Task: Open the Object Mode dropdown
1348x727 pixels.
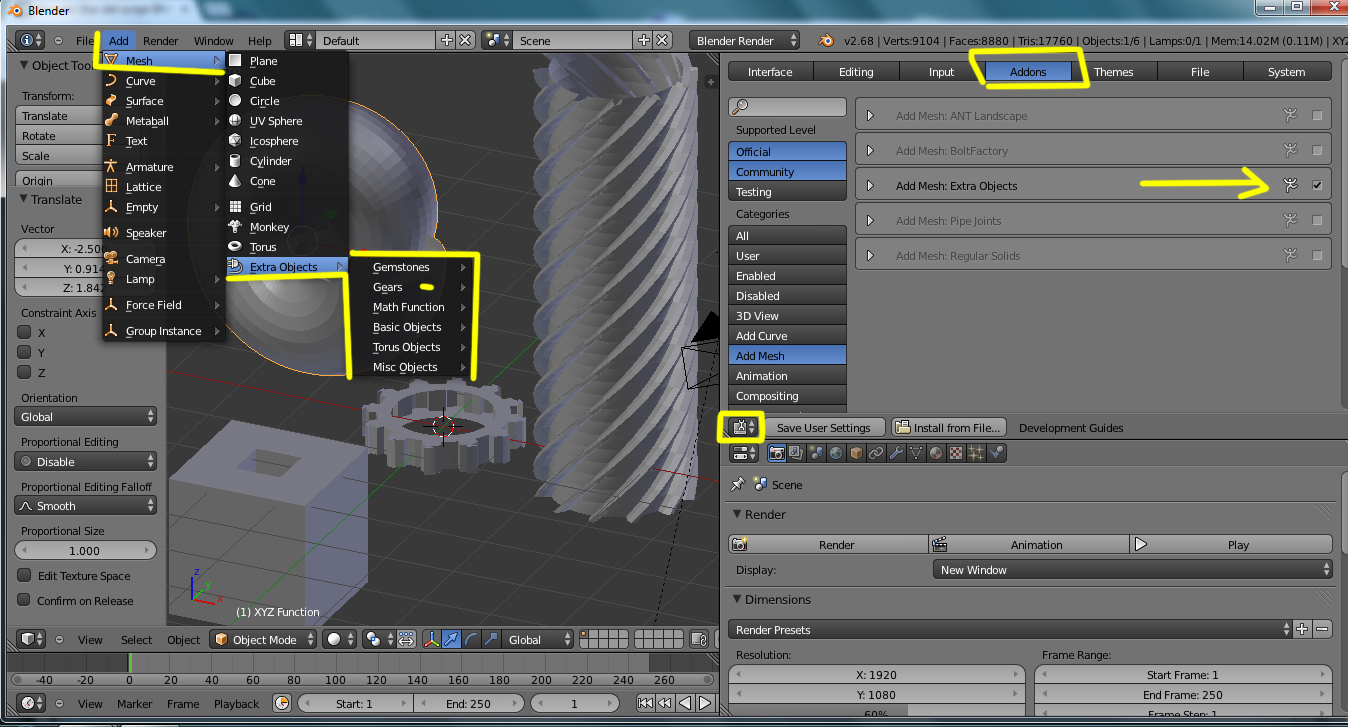Action: click(264, 640)
